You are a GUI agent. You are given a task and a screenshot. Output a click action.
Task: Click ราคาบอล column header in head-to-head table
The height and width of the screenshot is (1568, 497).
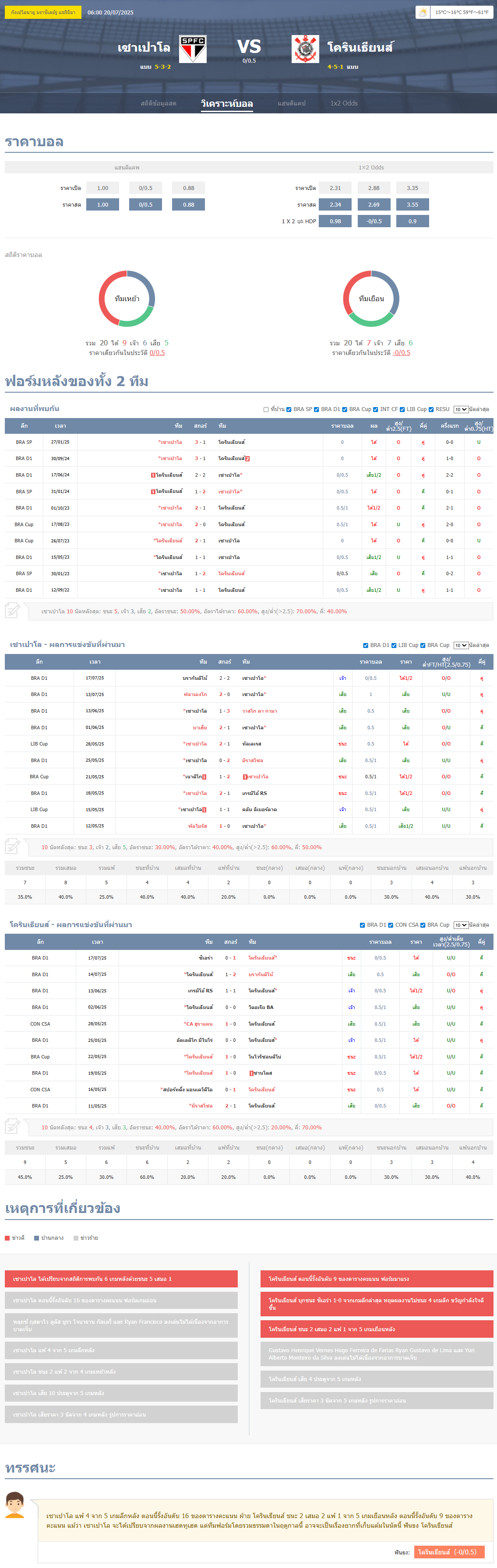tap(342, 426)
